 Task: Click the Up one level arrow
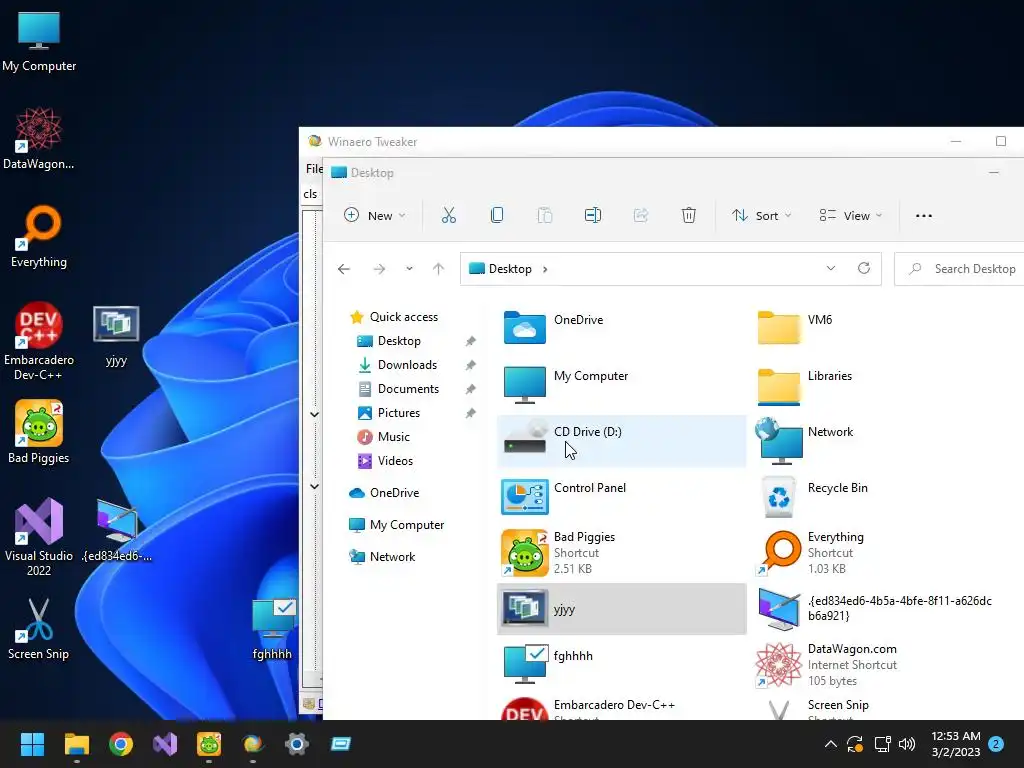[x=438, y=269]
